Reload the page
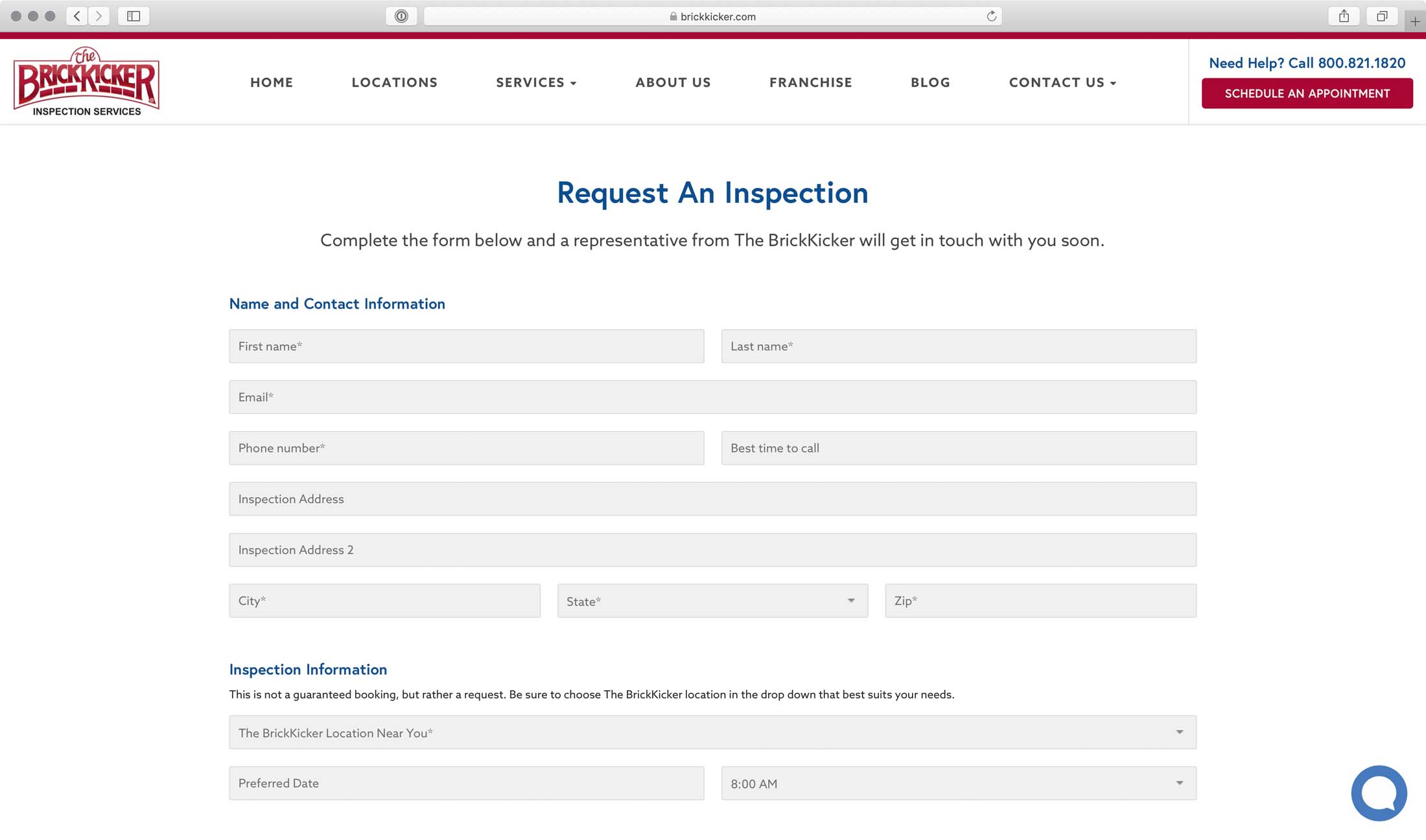 point(991,16)
